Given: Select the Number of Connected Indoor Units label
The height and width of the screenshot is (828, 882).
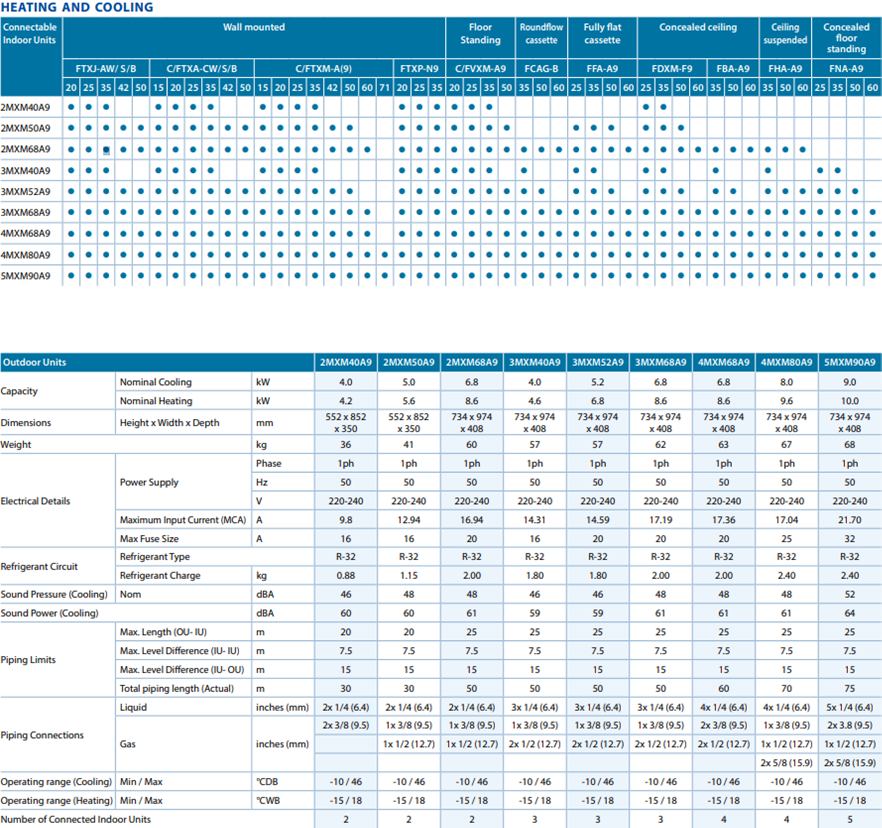Looking at the screenshot, I should [77, 820].
